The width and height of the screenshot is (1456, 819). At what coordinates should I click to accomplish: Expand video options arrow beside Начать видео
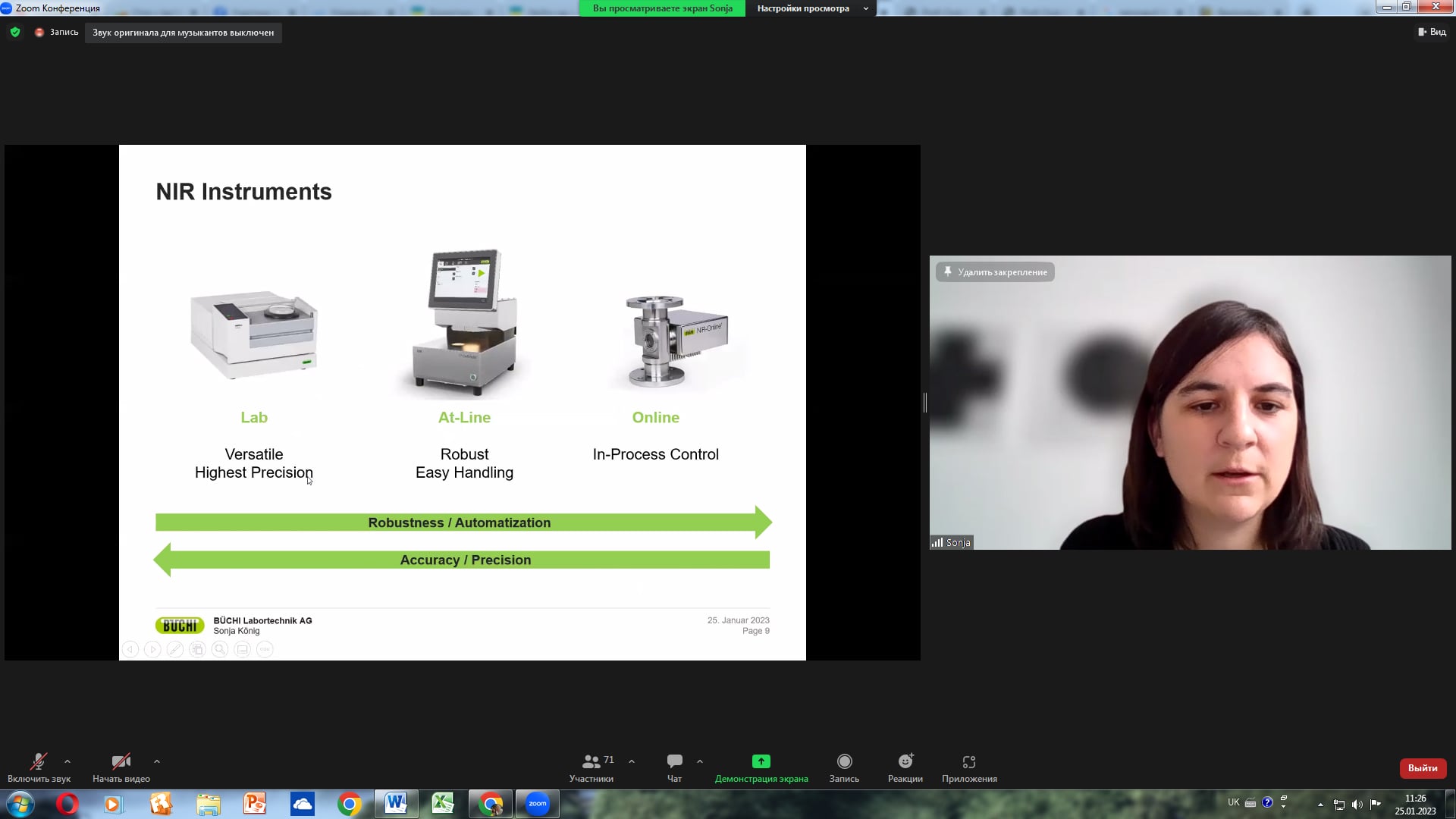[157, 761]
